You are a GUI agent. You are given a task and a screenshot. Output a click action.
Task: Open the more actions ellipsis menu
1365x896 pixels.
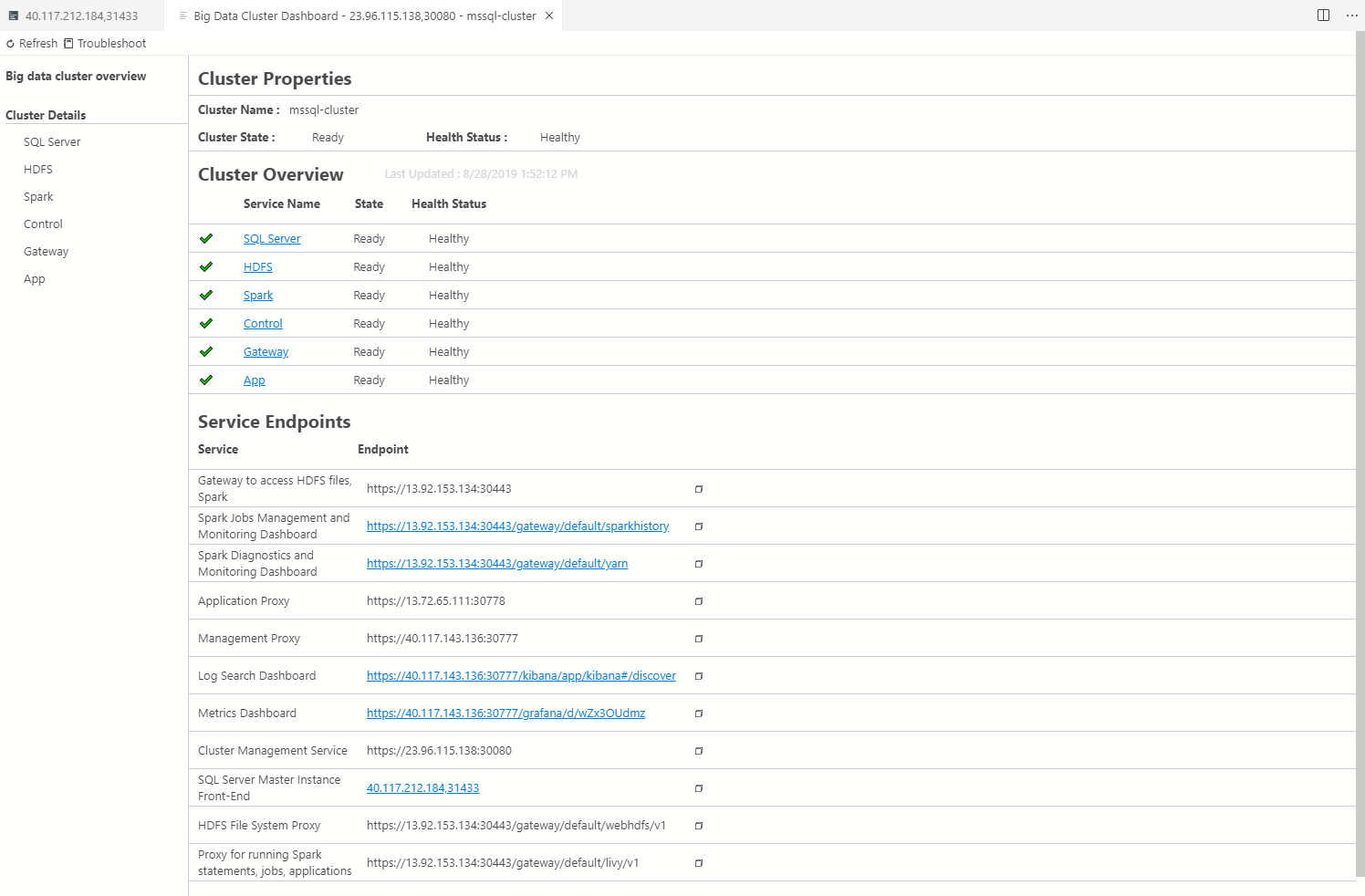[x=1351, y=16]
